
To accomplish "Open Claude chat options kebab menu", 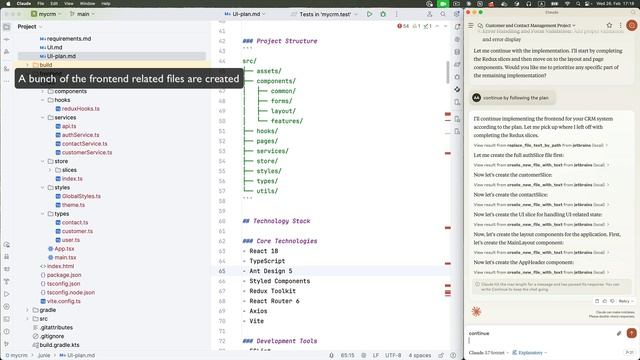I will point(620,25).
